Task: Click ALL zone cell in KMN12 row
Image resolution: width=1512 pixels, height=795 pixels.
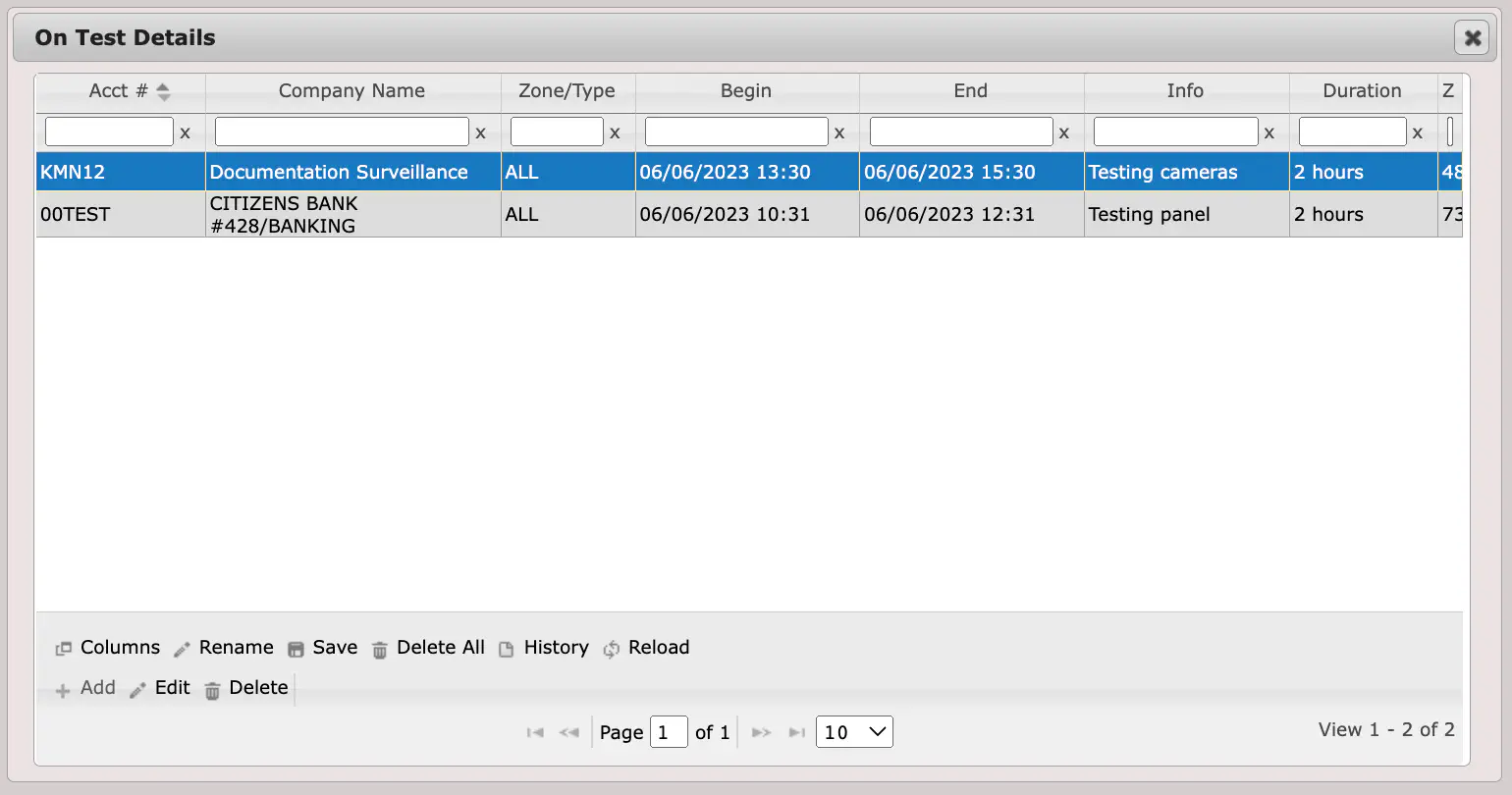Action: click(x=567, y=172)
